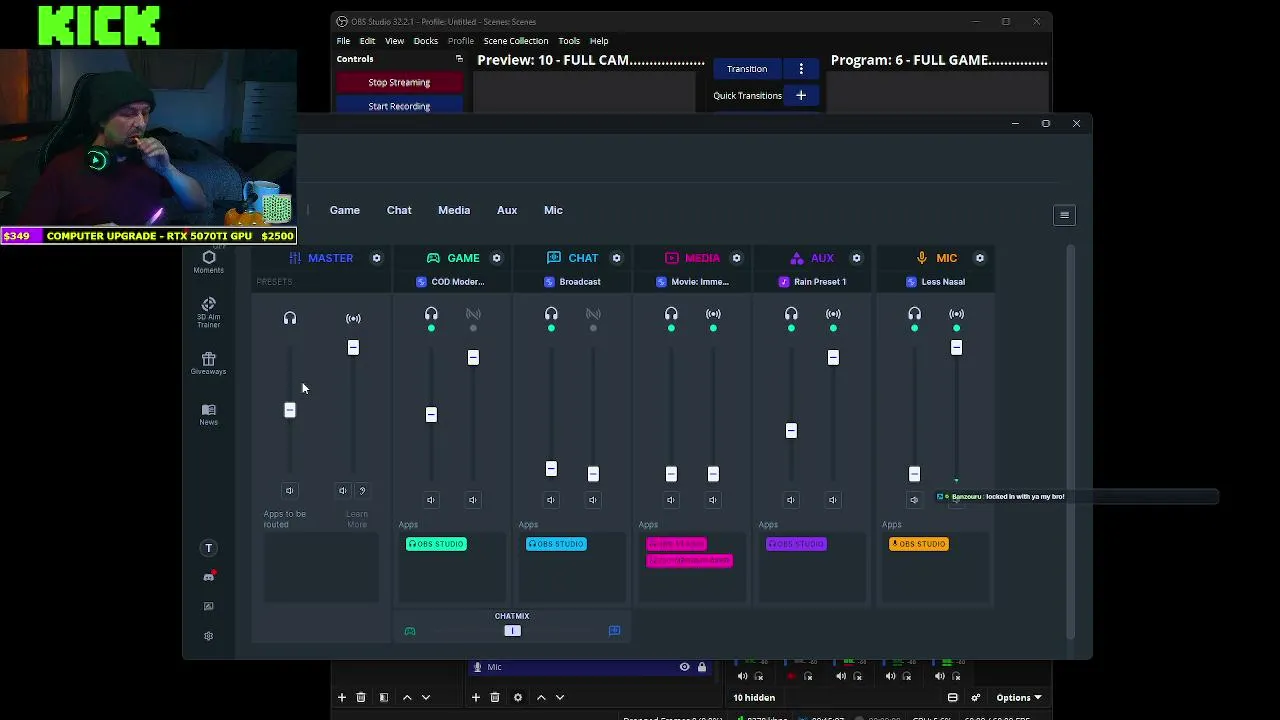Open Moments in the Sonar sidebar
Image resolution: width=1280 pixels, height=720 pixels.
208,262
